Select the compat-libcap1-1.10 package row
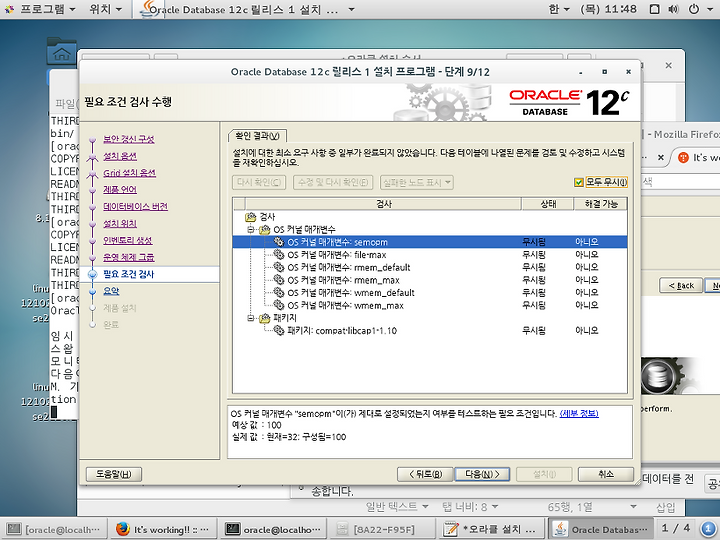The height and width of the screenshot is (540, 720). [429, 330]
